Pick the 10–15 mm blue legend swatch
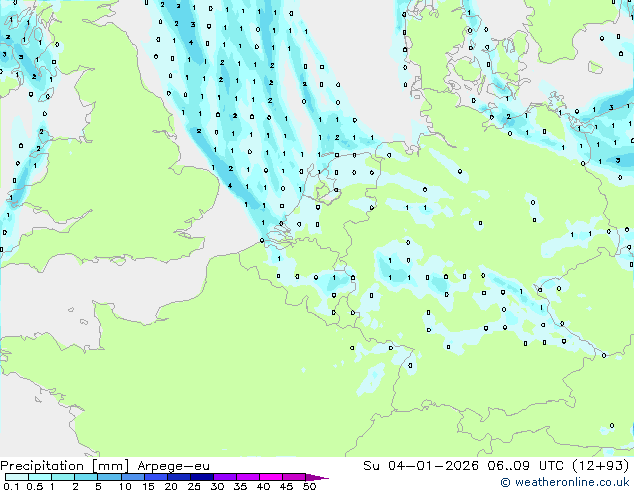This screenshot has height=490, width=634. coord(132,477)
